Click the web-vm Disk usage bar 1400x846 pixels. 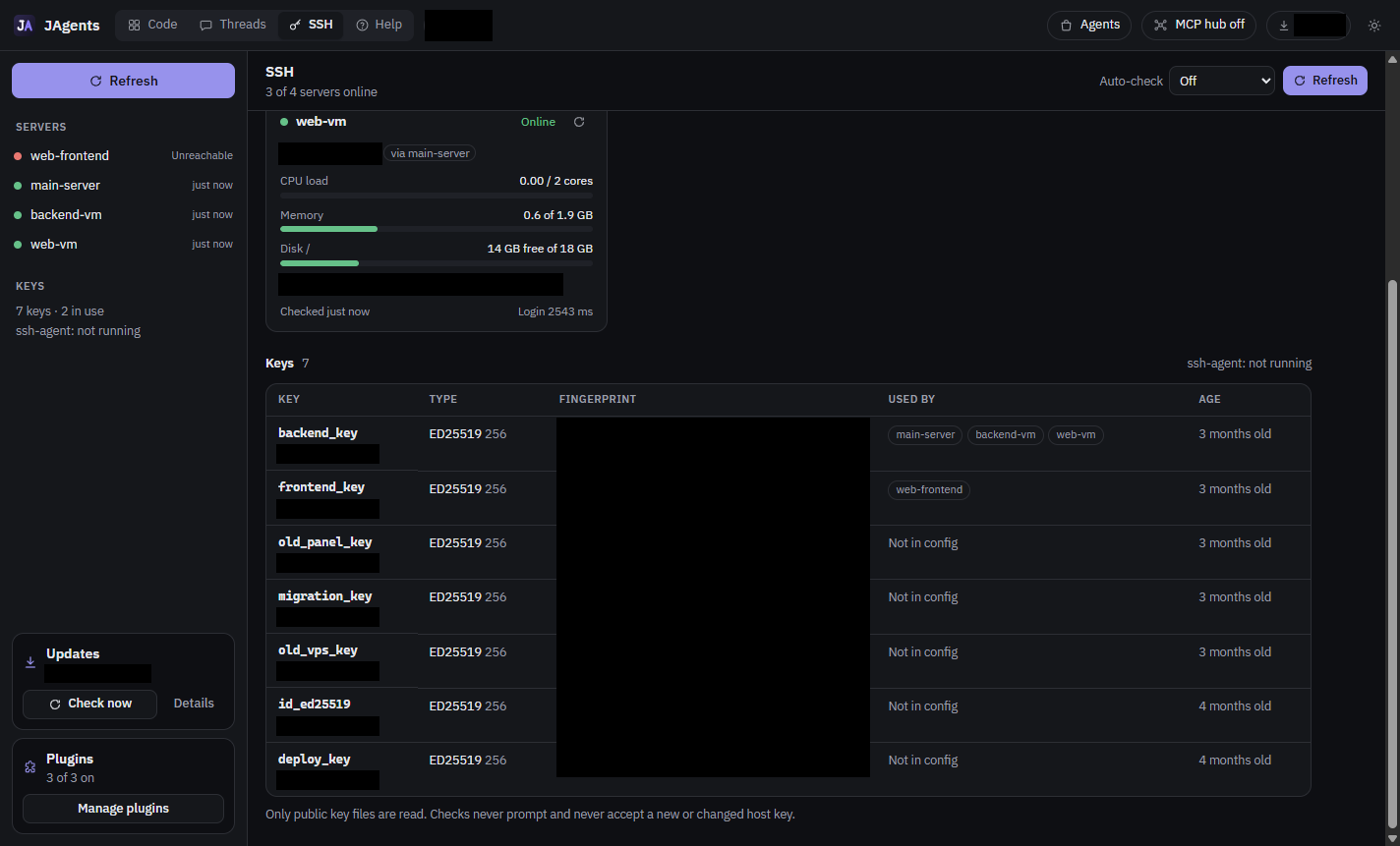click(437, 263)
